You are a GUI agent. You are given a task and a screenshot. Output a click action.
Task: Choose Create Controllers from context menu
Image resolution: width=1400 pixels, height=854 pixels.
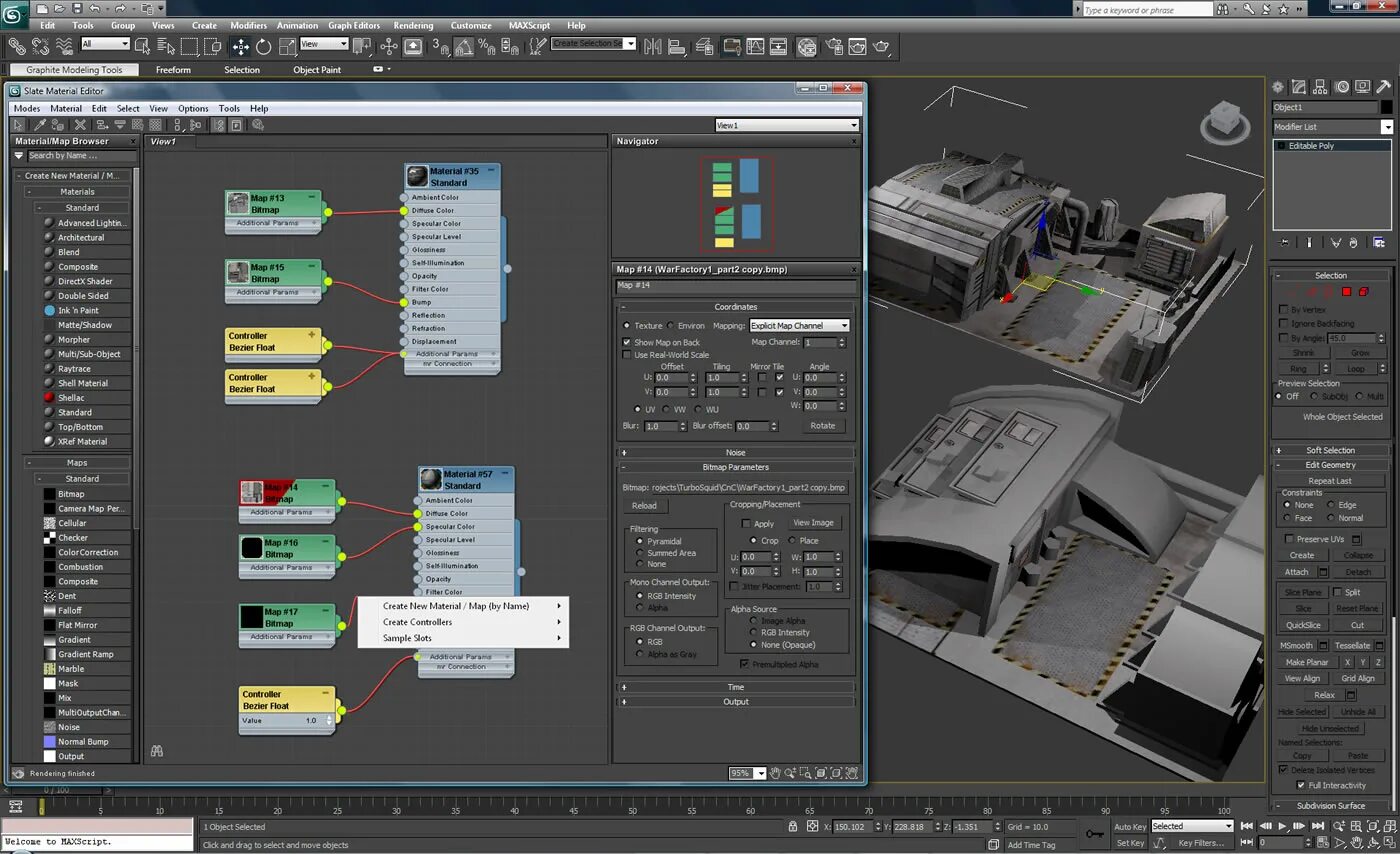point(417,622)
